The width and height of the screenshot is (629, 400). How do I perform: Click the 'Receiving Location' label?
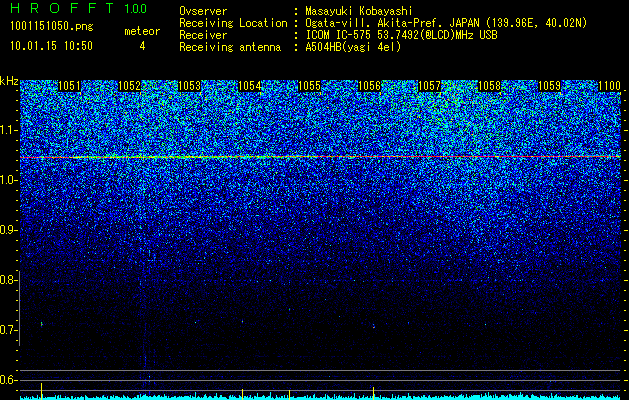tap(233, 23)
